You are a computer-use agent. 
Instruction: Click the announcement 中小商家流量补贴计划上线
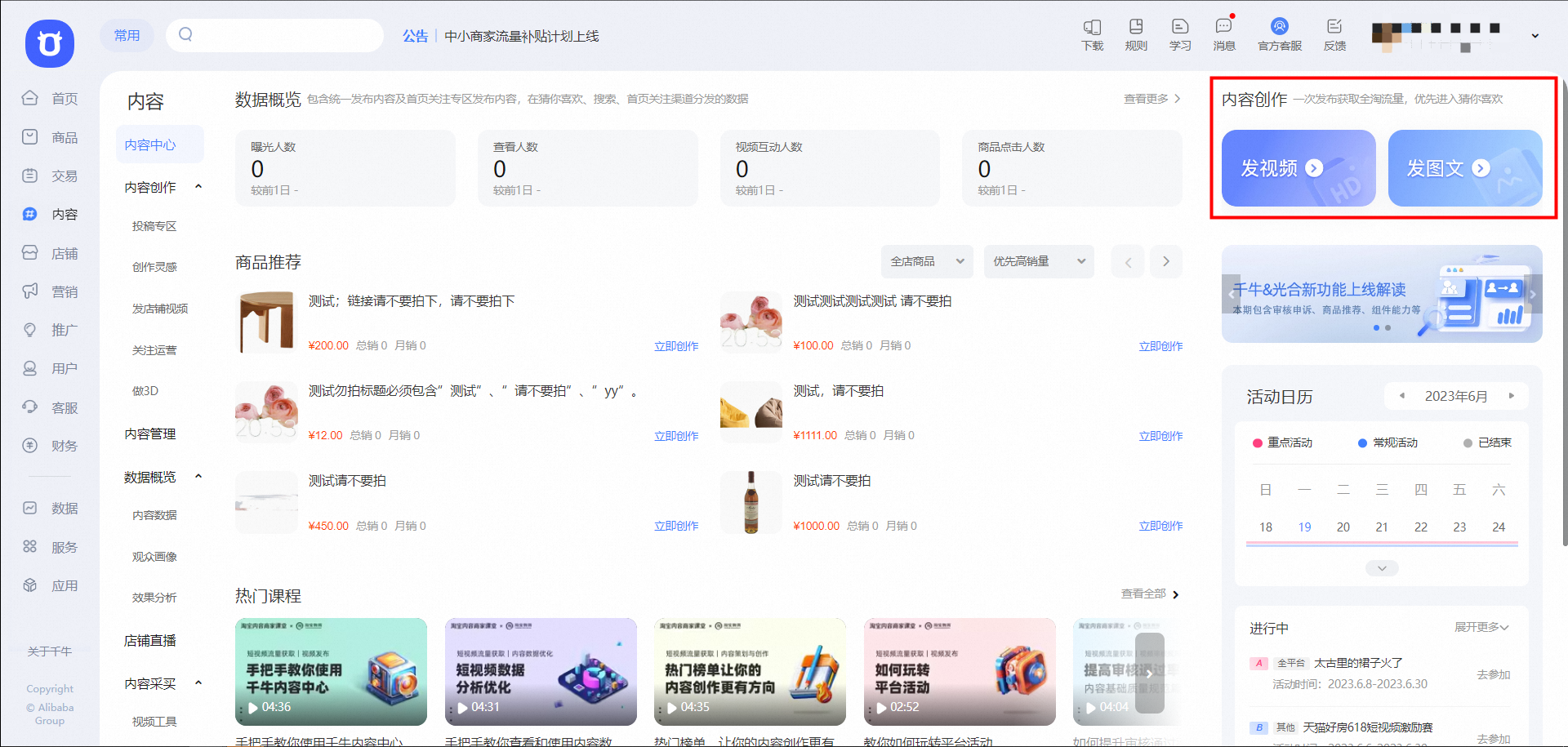pos(521,36)
